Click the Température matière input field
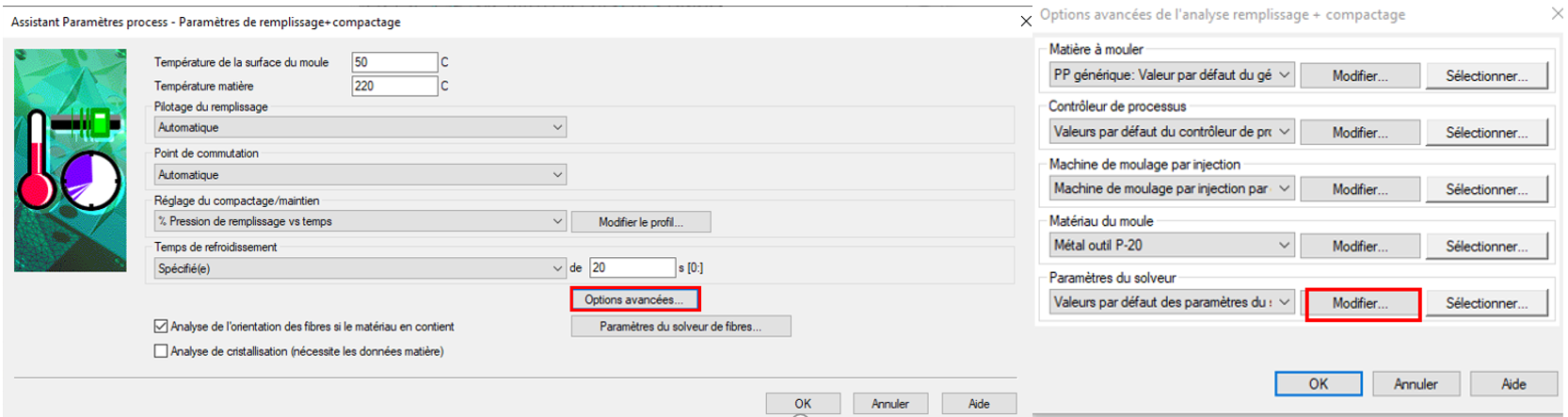 pyautogui.click(x=393, y=86)
